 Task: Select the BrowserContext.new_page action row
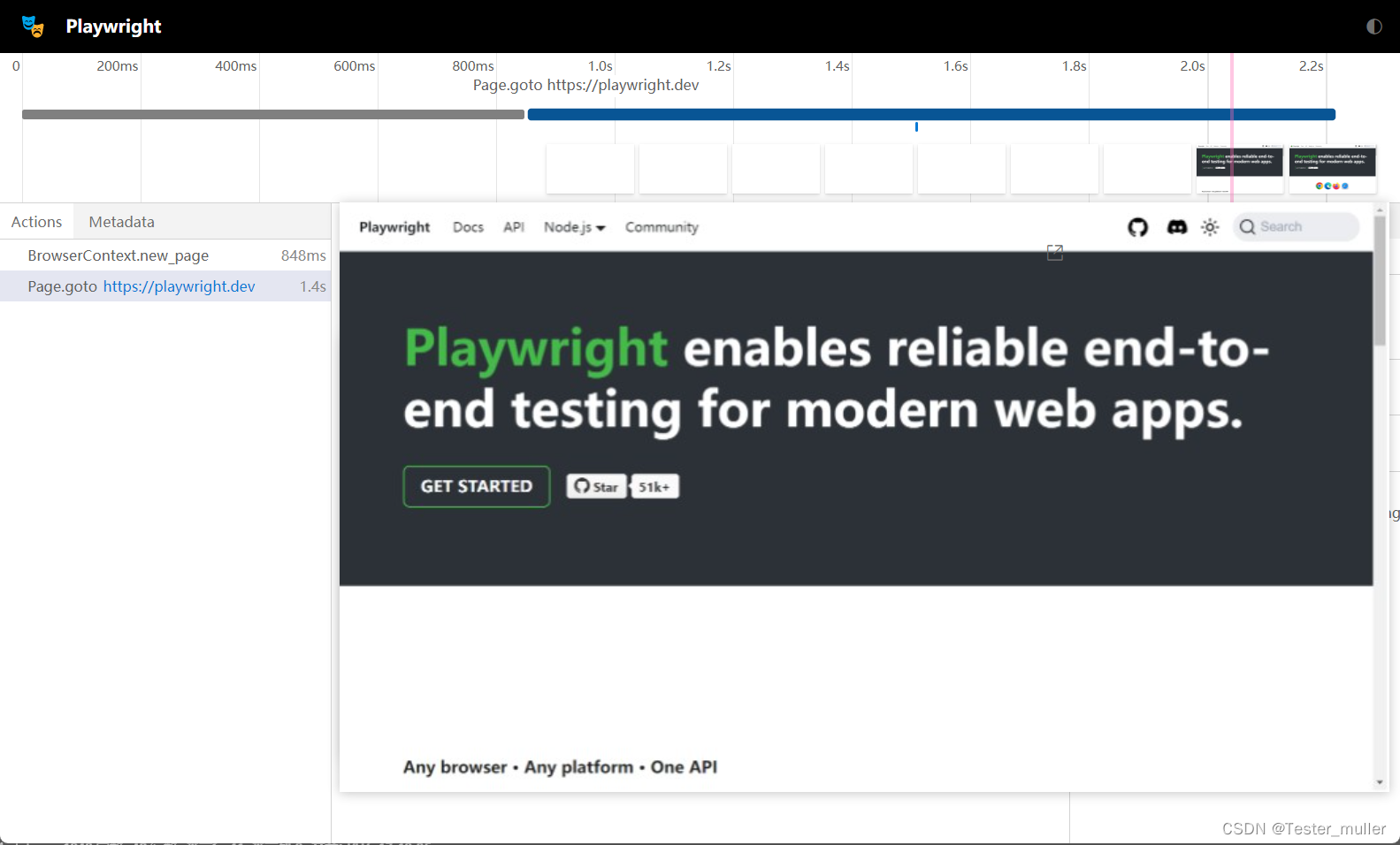(x=165, y=255)
